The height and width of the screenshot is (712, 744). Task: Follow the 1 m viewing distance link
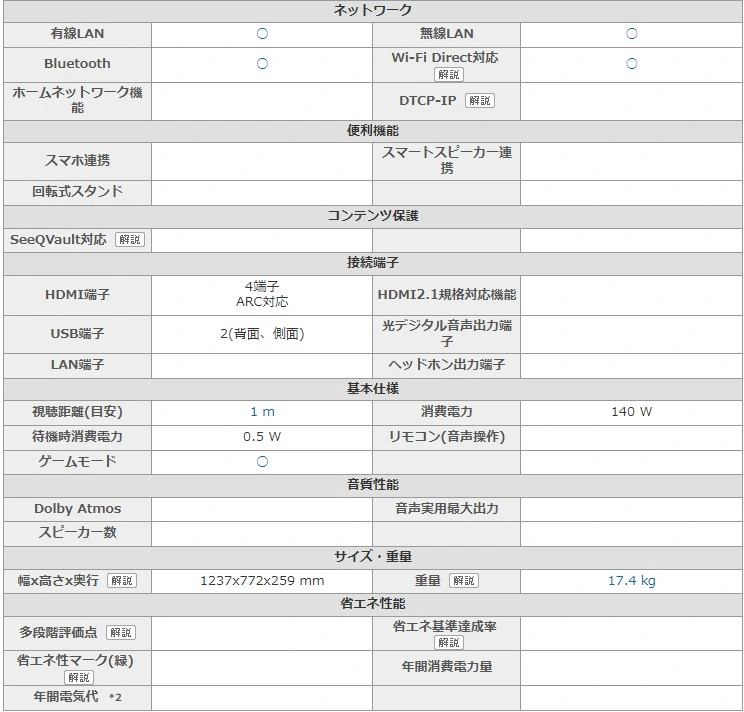262,412
